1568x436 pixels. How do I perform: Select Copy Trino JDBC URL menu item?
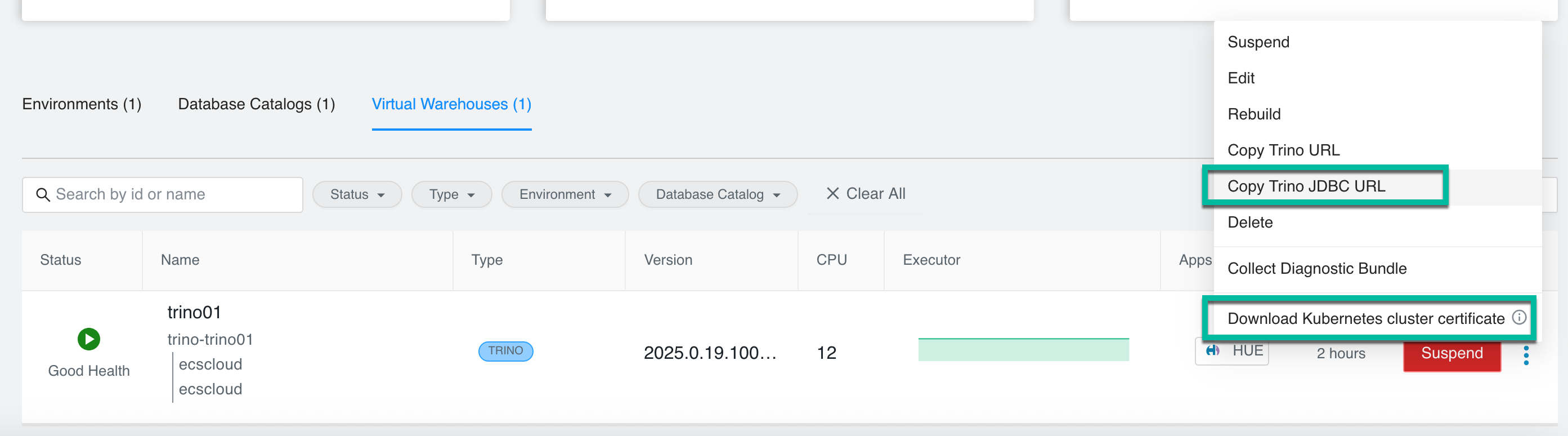(x=1306, y=186)
